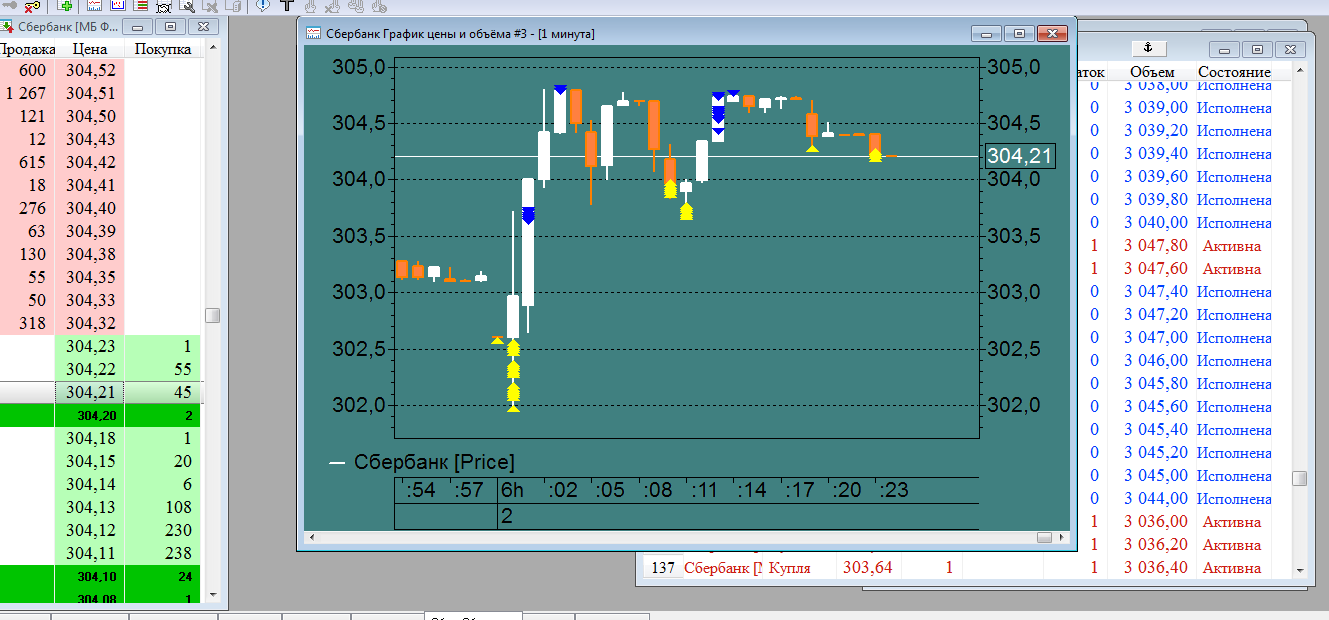Select sell quantity 615
Viewport: 1329px width, 620px height.
click(x=32, y=162)
